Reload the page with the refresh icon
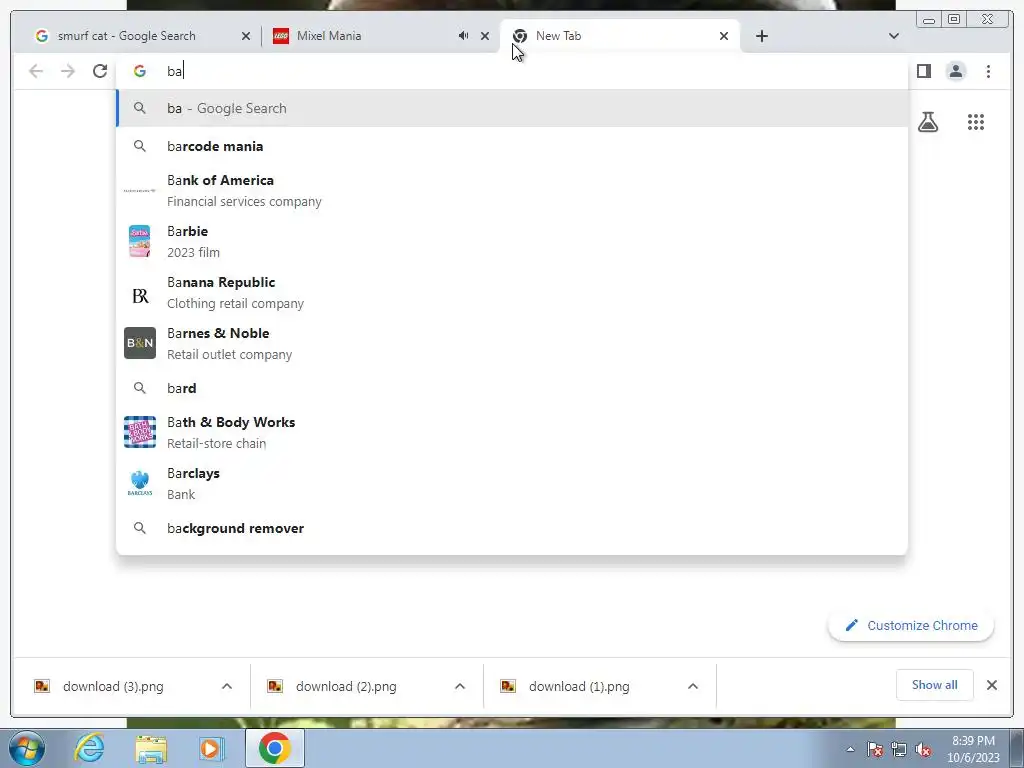Image resolution: width=1024 pixels, height=768 pixels. (100, 71)
